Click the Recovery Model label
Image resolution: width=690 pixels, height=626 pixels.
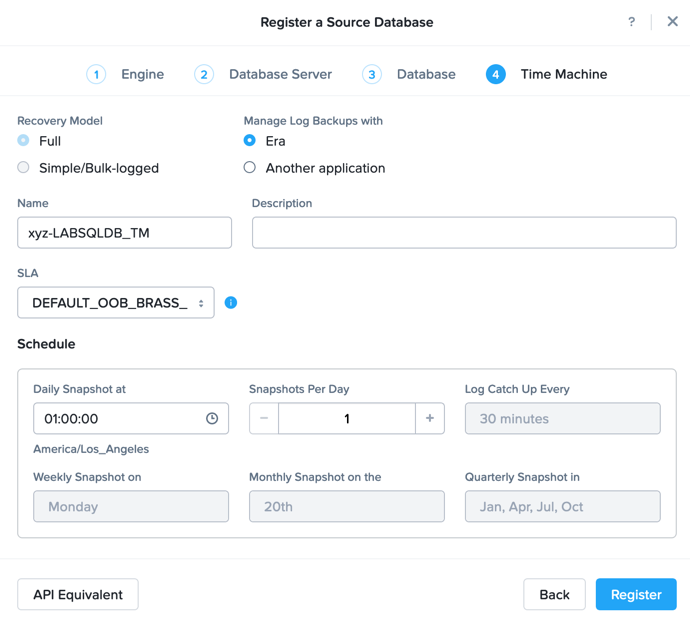(60, 121)
